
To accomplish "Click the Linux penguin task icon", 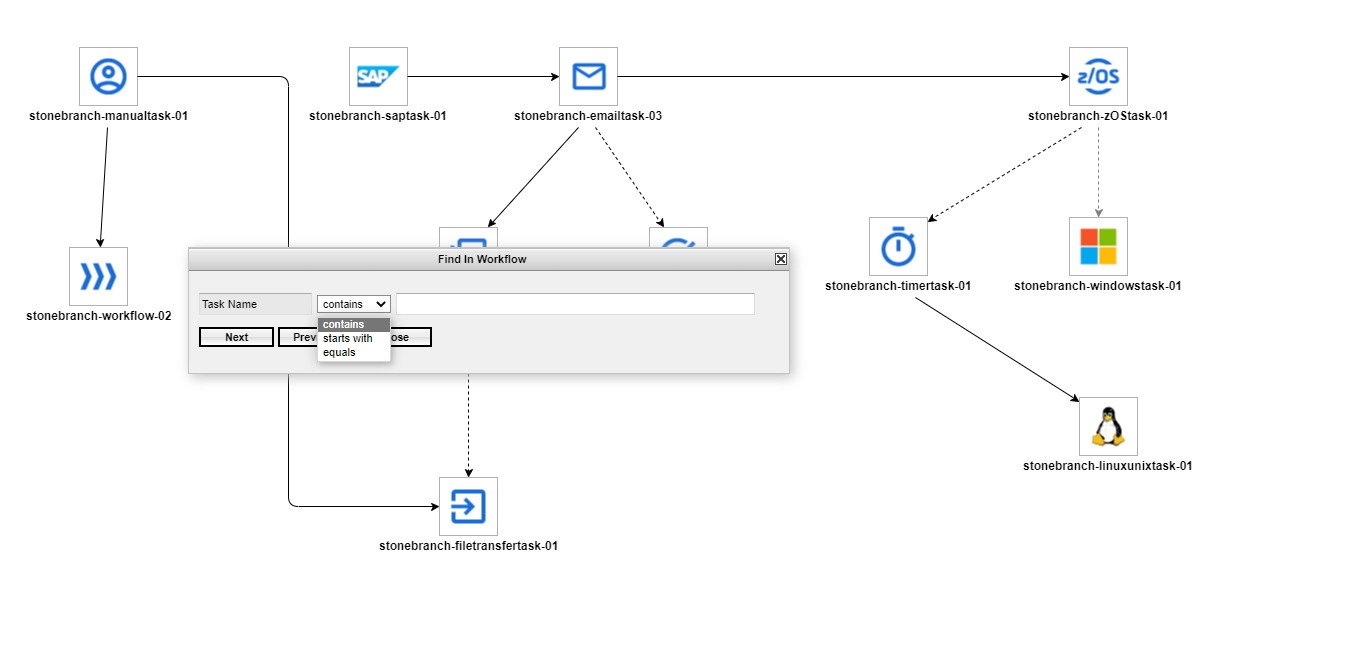I will tap(1108, 426).
